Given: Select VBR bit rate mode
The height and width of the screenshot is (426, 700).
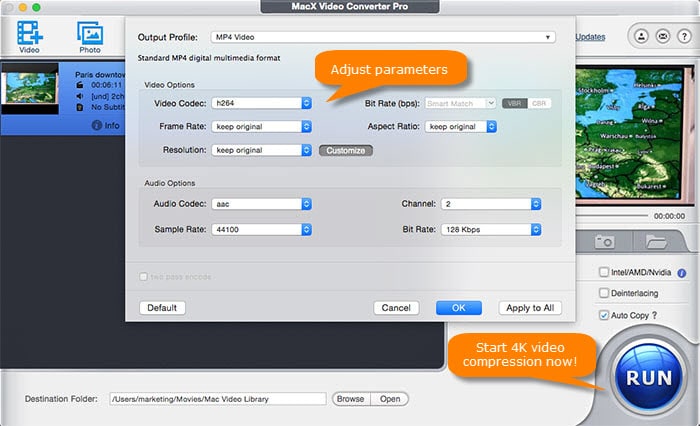Looking at the screenshot, I should tap(514, 103).
